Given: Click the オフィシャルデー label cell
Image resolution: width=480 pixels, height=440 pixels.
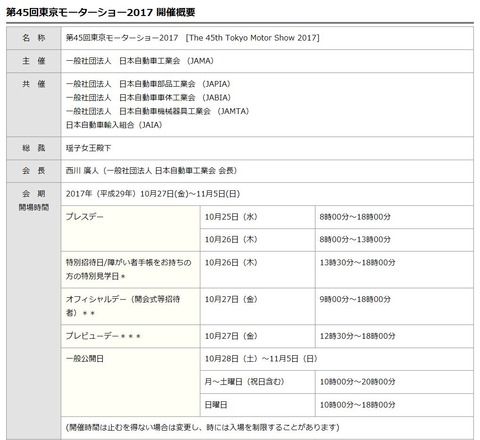Looking at the screenshot, I should pyautogui.click(x=131, y=306).
